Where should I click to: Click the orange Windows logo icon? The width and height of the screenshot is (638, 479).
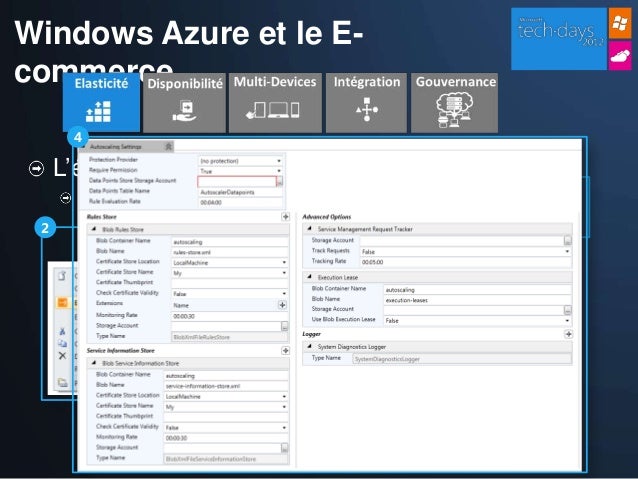tap(619, 23)
